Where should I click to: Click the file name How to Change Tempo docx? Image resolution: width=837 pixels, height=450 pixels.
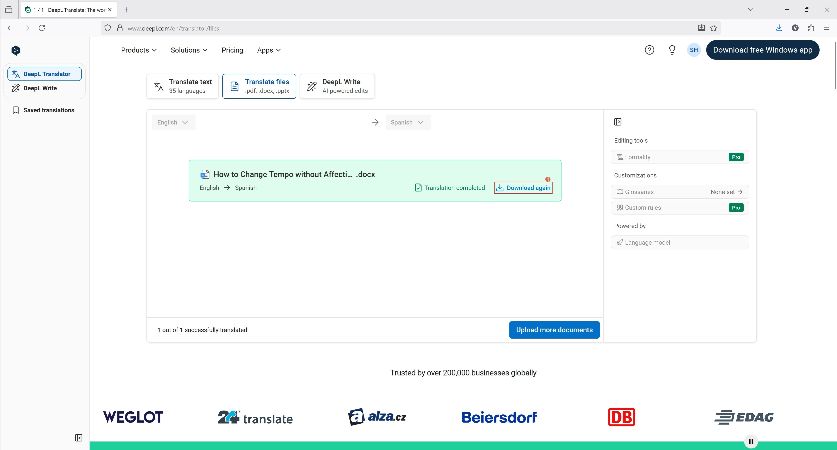(x=294, y=174)
